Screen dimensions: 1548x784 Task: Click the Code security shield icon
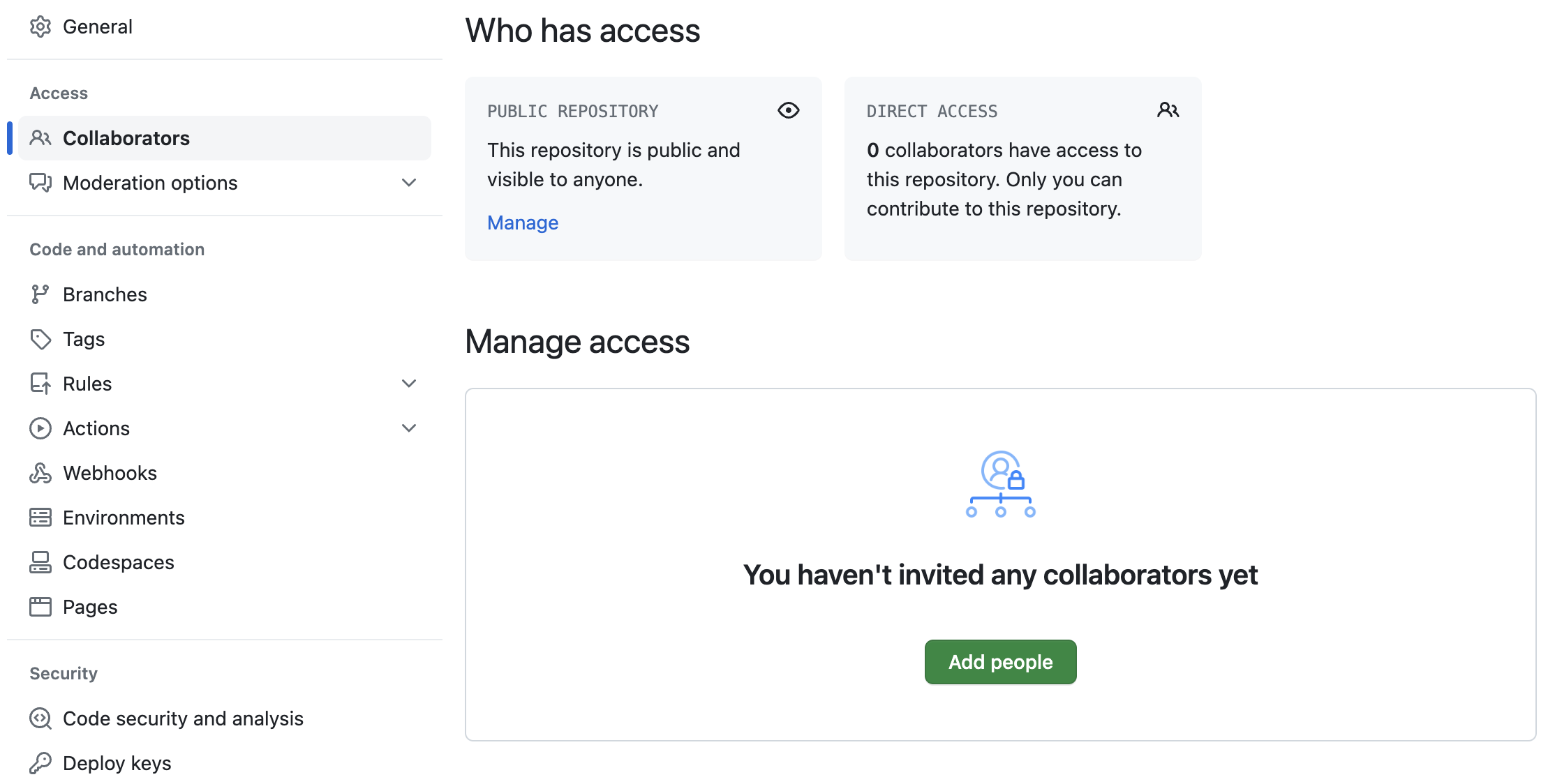pyautogui.click(x=40, y=718)
